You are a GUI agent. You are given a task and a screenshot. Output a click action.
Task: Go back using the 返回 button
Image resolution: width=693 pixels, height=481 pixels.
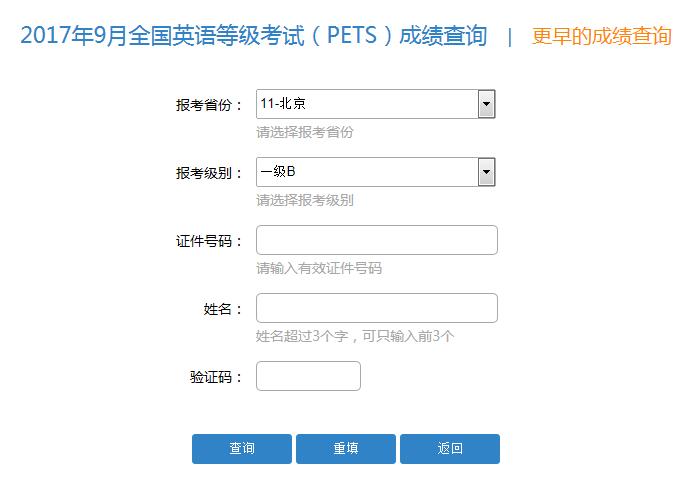450,449
